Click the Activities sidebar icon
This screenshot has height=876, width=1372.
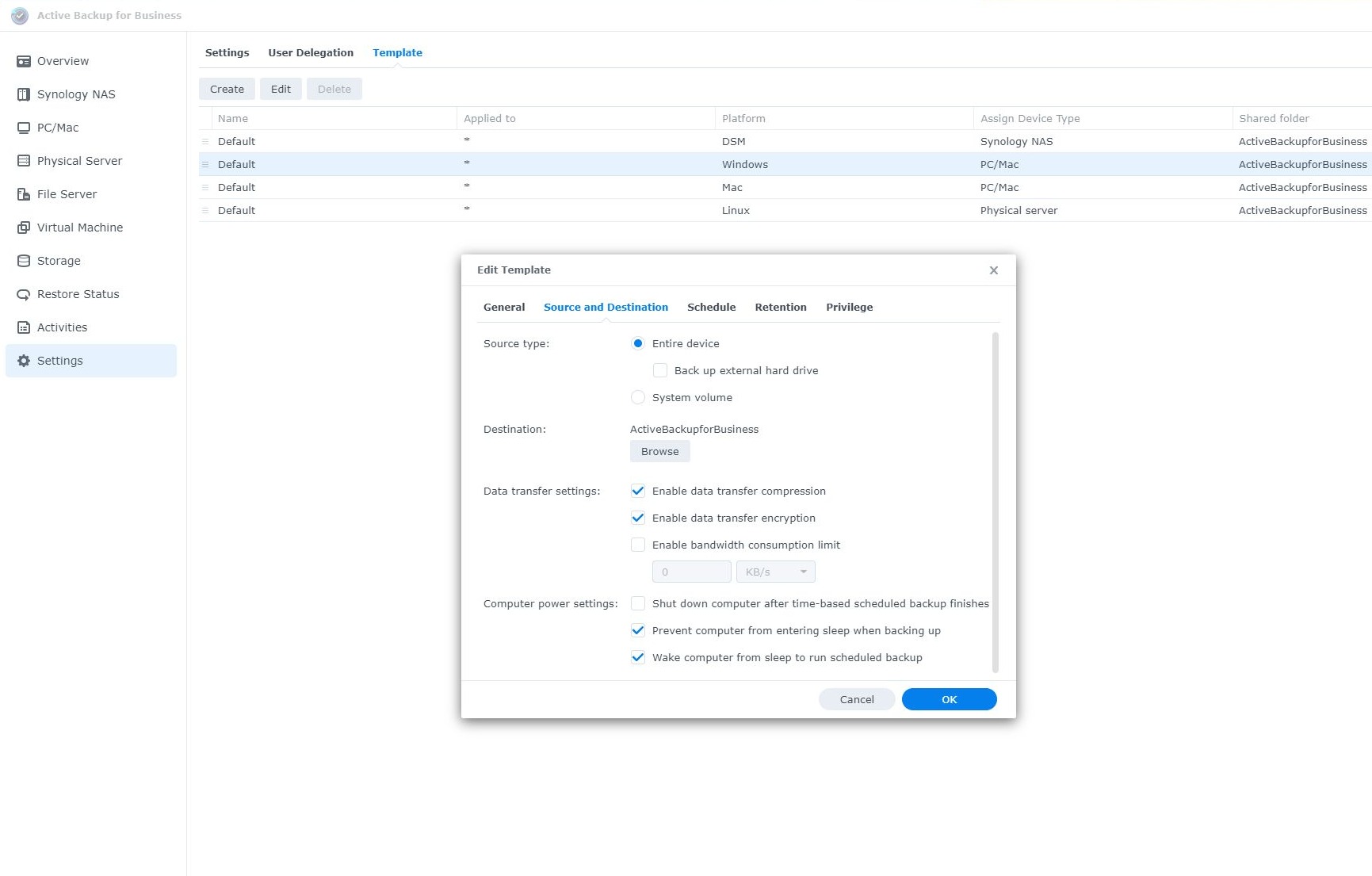(x=24, y=327)
